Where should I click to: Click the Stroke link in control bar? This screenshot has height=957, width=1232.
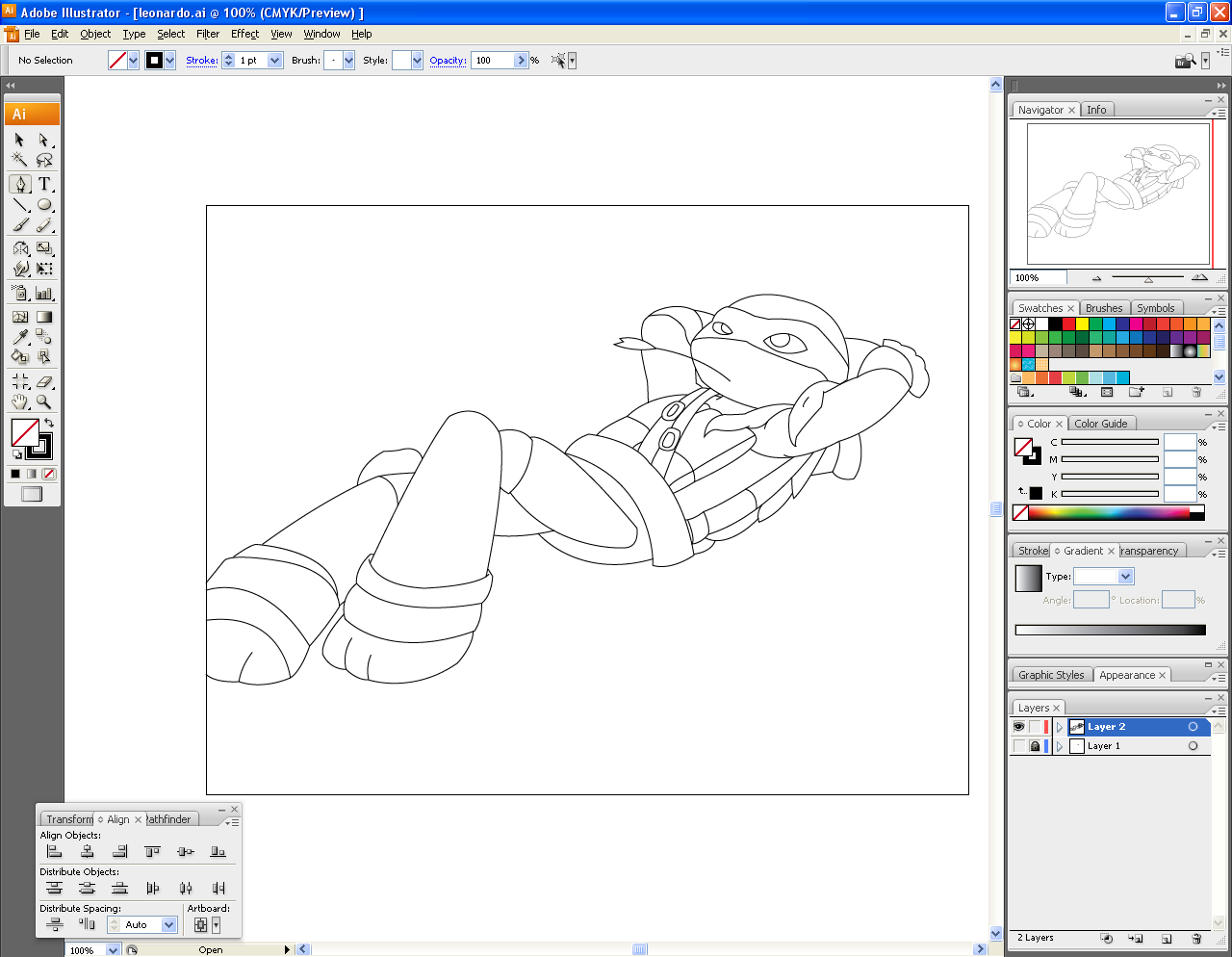tap(202, 61)
